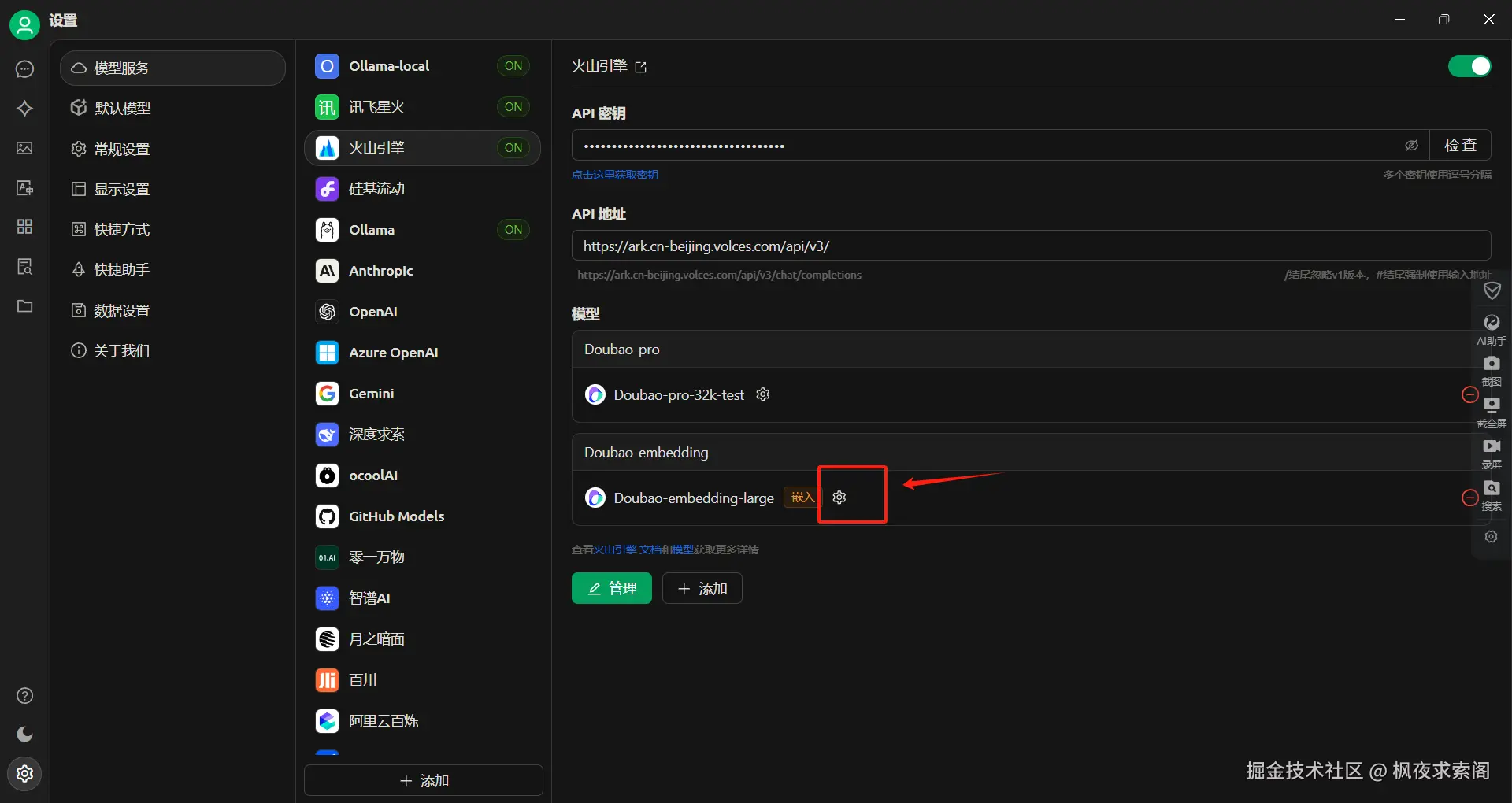Image resolution: width=1512 pixels, height=803 pixels.
Task: Select the 零一万物 provider
Action: click(x=422, y=557)
